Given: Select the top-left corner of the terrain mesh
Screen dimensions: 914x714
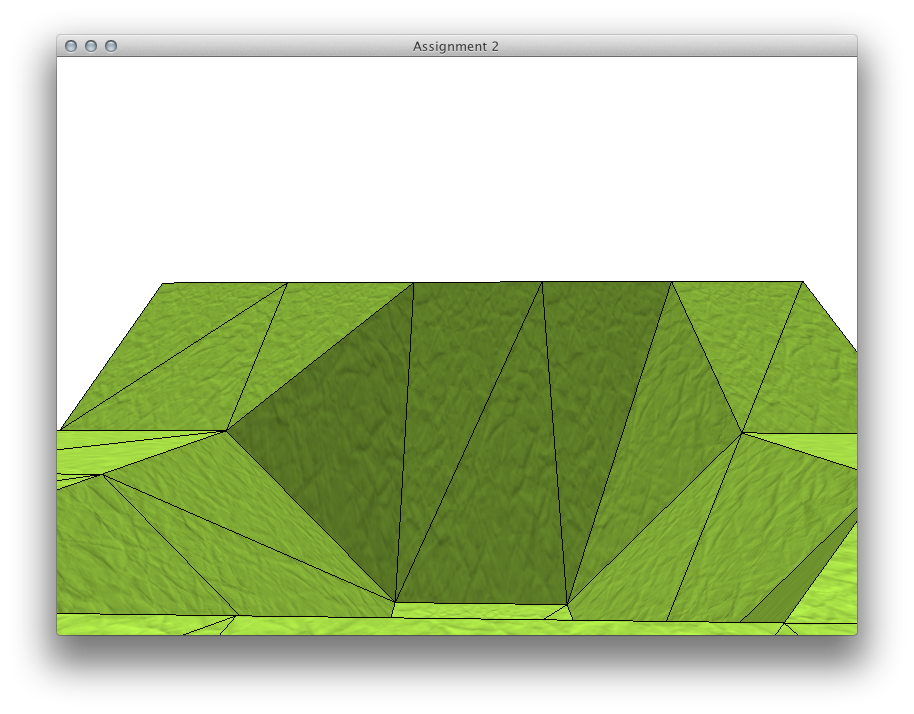Looking at the screenshot, I should [x=163, y=284].
